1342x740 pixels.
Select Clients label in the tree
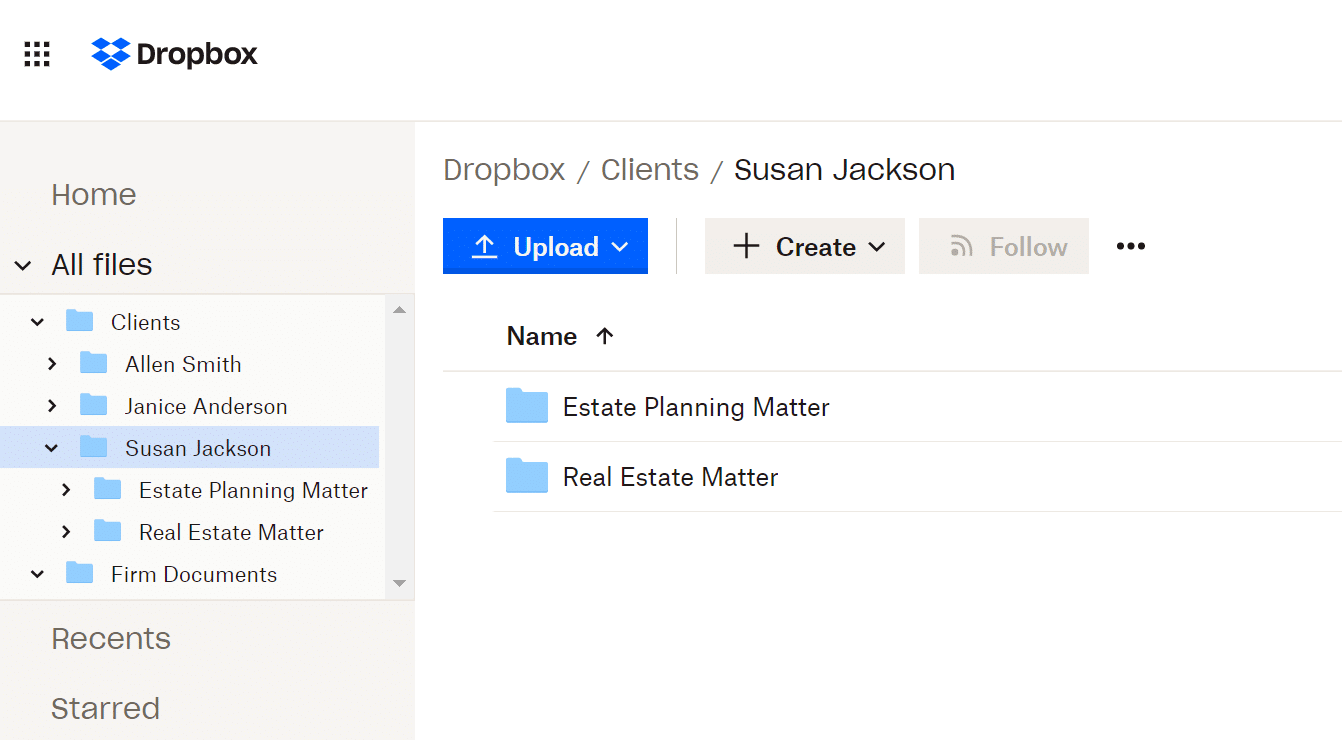(146, 322)
